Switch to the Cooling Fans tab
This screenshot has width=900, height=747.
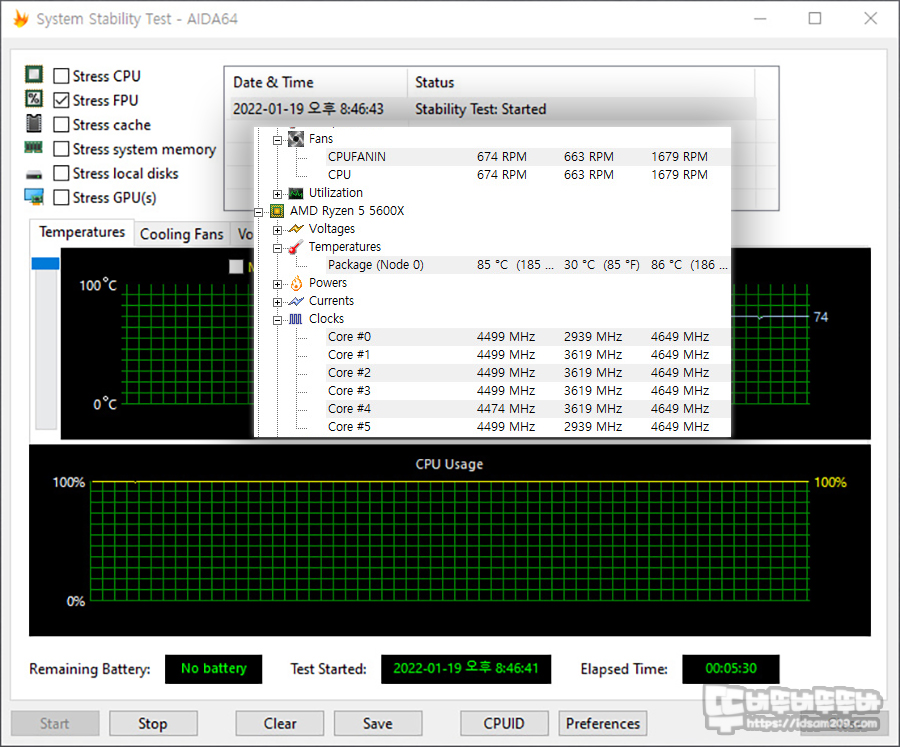(x=181, y=234)
